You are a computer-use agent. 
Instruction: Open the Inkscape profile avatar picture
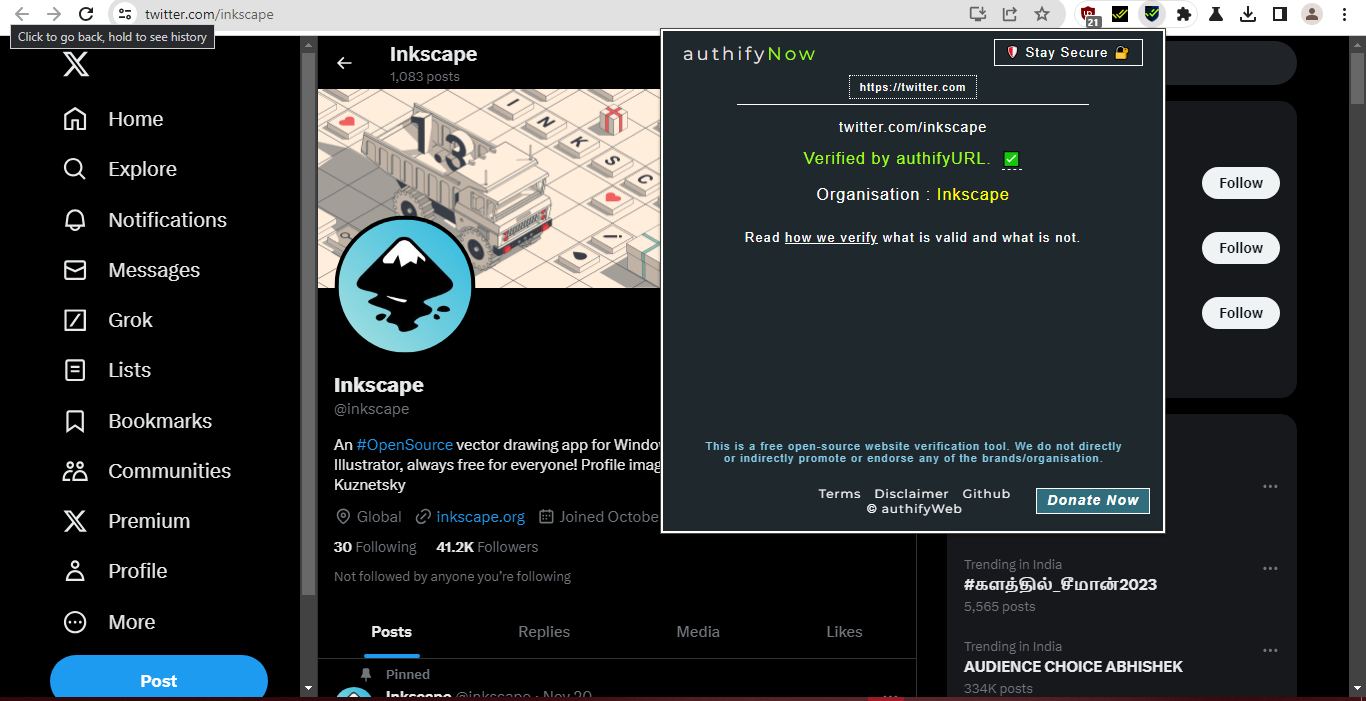coord(405,285)
